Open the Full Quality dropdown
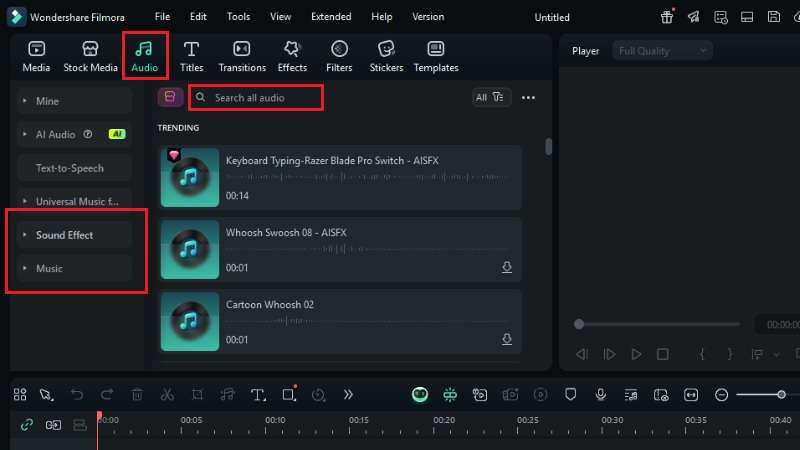The height and width of the screenshot is (450, 800). click(x=662, y=51)
